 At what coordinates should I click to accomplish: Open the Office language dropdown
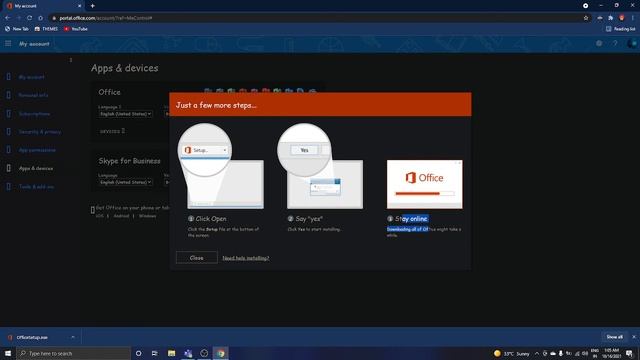(x=126, y=114)
